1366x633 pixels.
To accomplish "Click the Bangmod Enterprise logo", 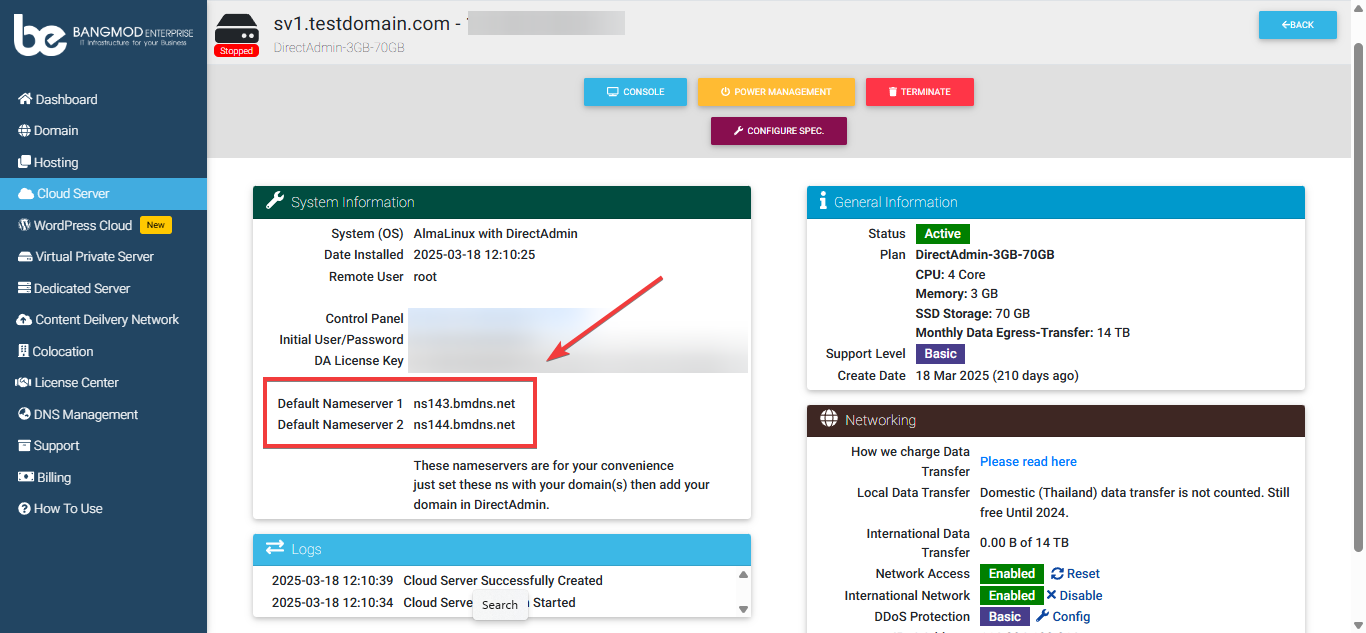I will click(103, 36).
